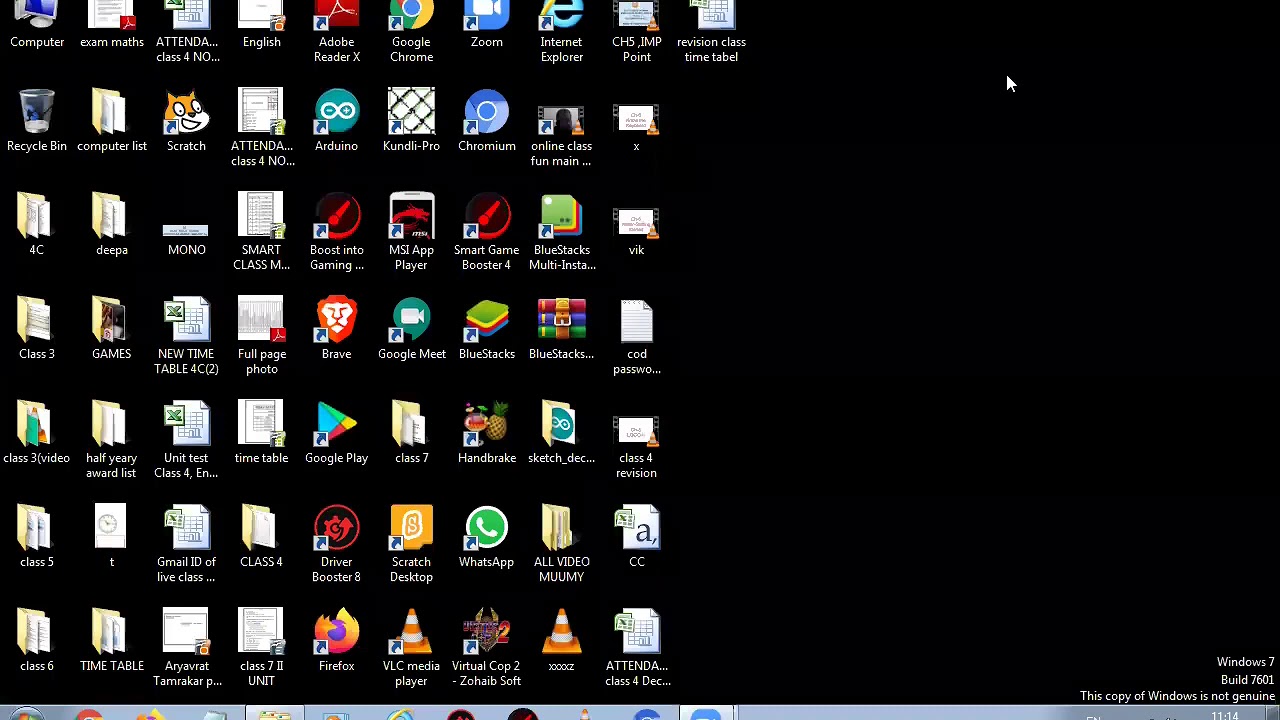Select the class 5 folder

point(37,537)
